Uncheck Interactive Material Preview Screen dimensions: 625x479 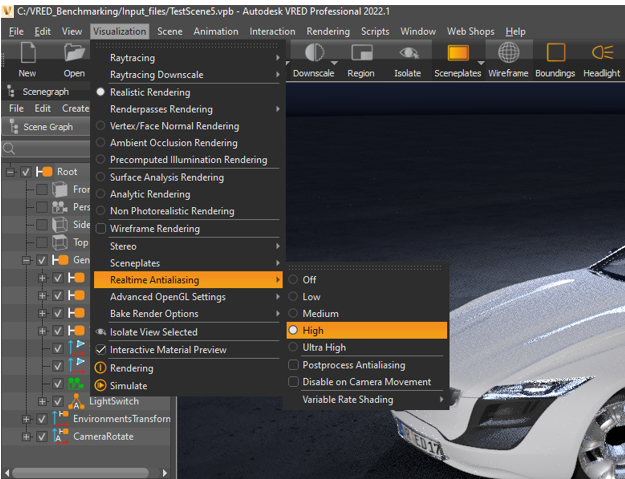click(x=101, y=350)
